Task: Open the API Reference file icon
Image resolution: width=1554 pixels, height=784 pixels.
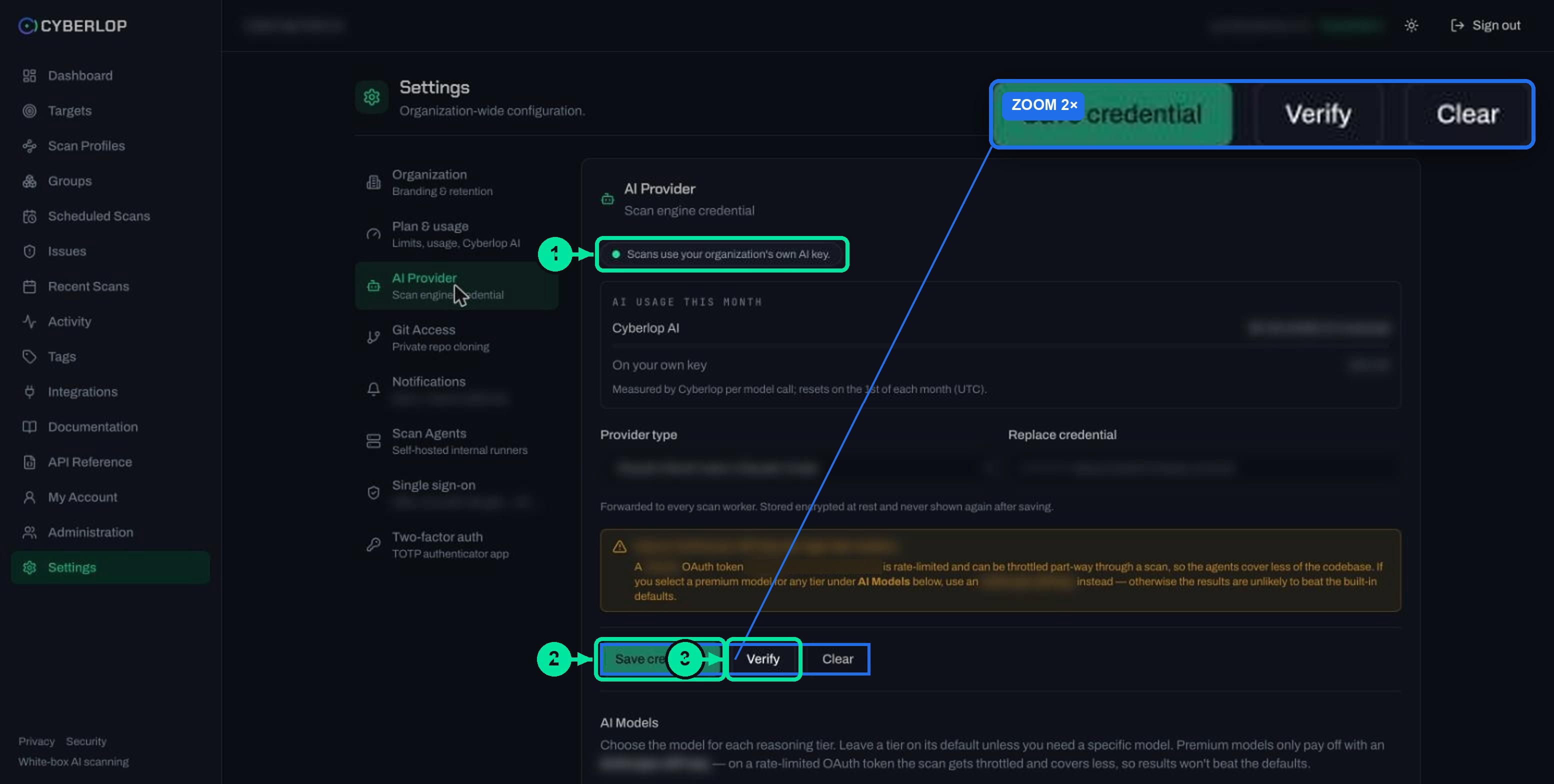Action: [29, 462]
